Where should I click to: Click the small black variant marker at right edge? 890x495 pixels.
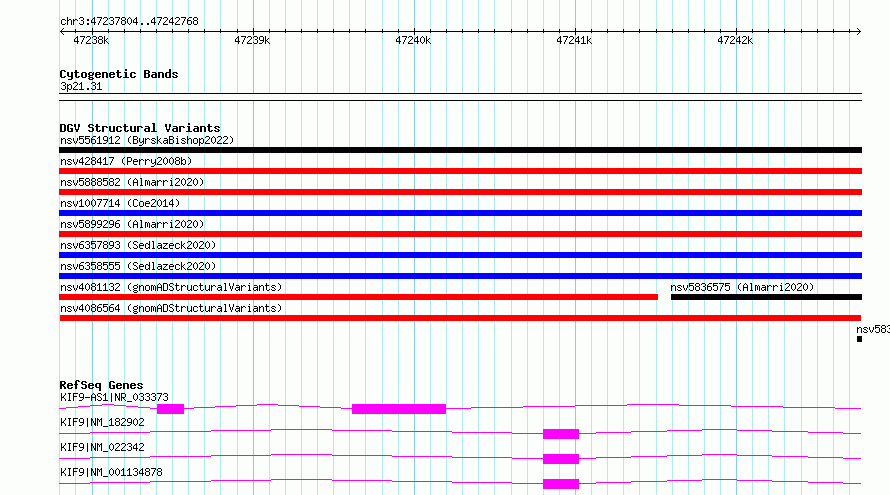(859, 339)
